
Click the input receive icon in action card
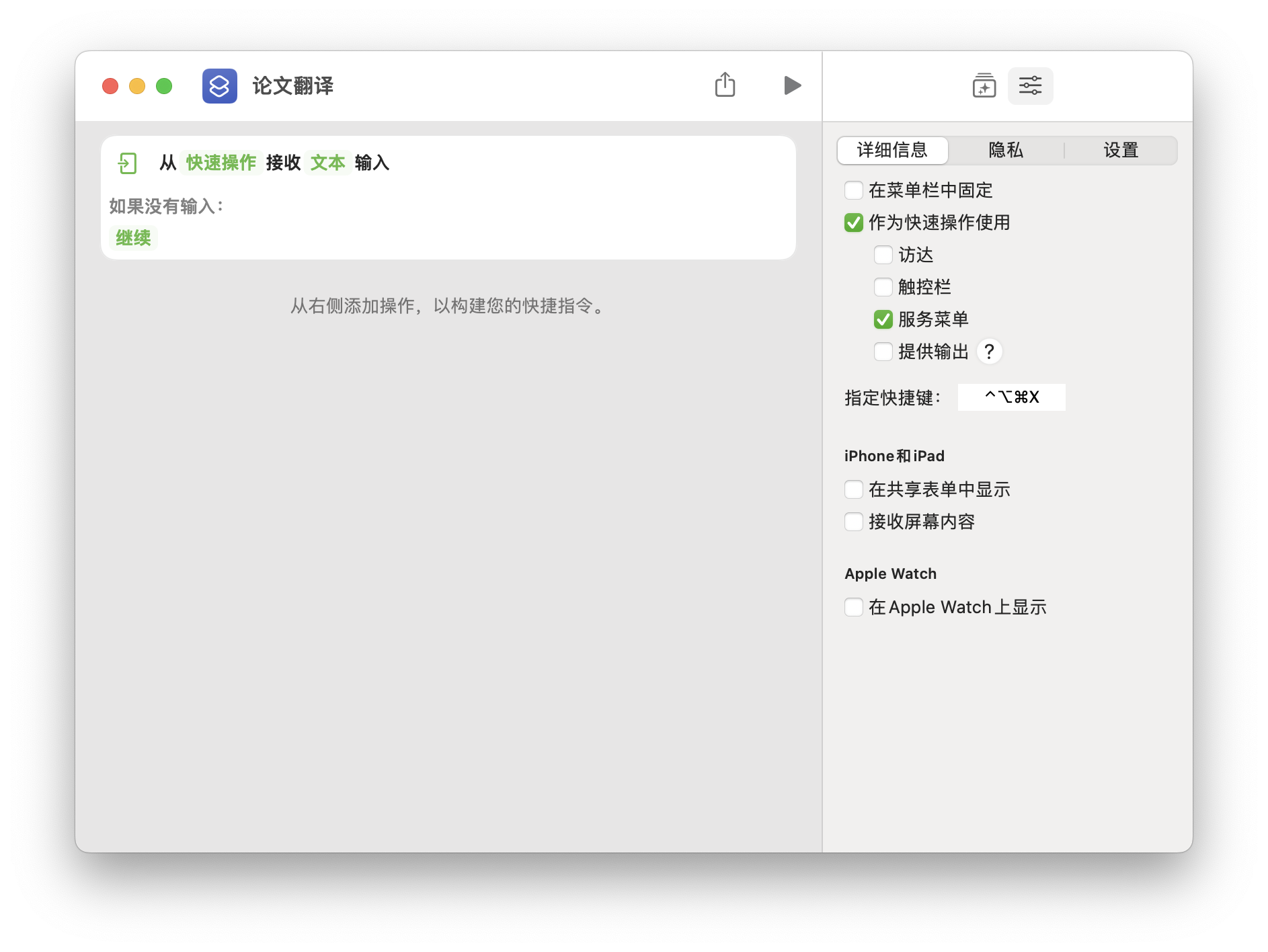[127, 163]
